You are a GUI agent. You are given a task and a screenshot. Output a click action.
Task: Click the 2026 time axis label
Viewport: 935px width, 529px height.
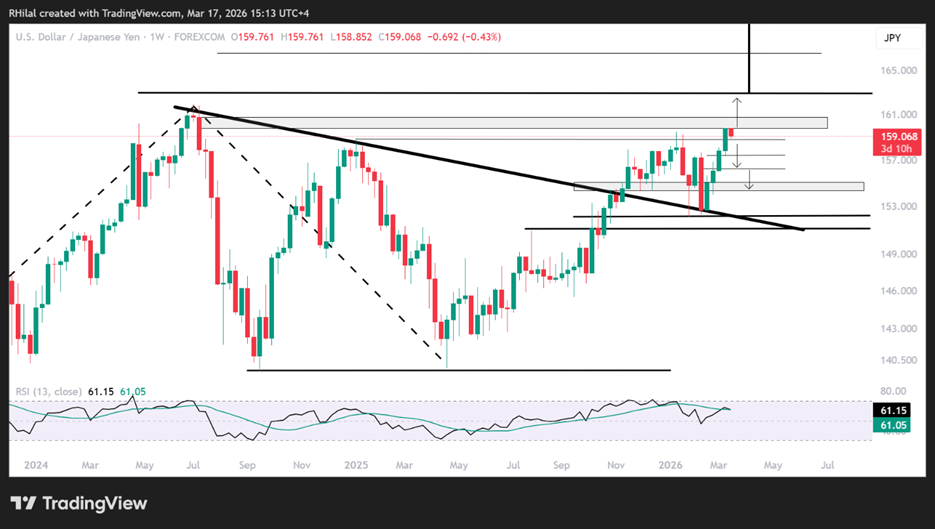pyautogui.click(x=670, y=465)
